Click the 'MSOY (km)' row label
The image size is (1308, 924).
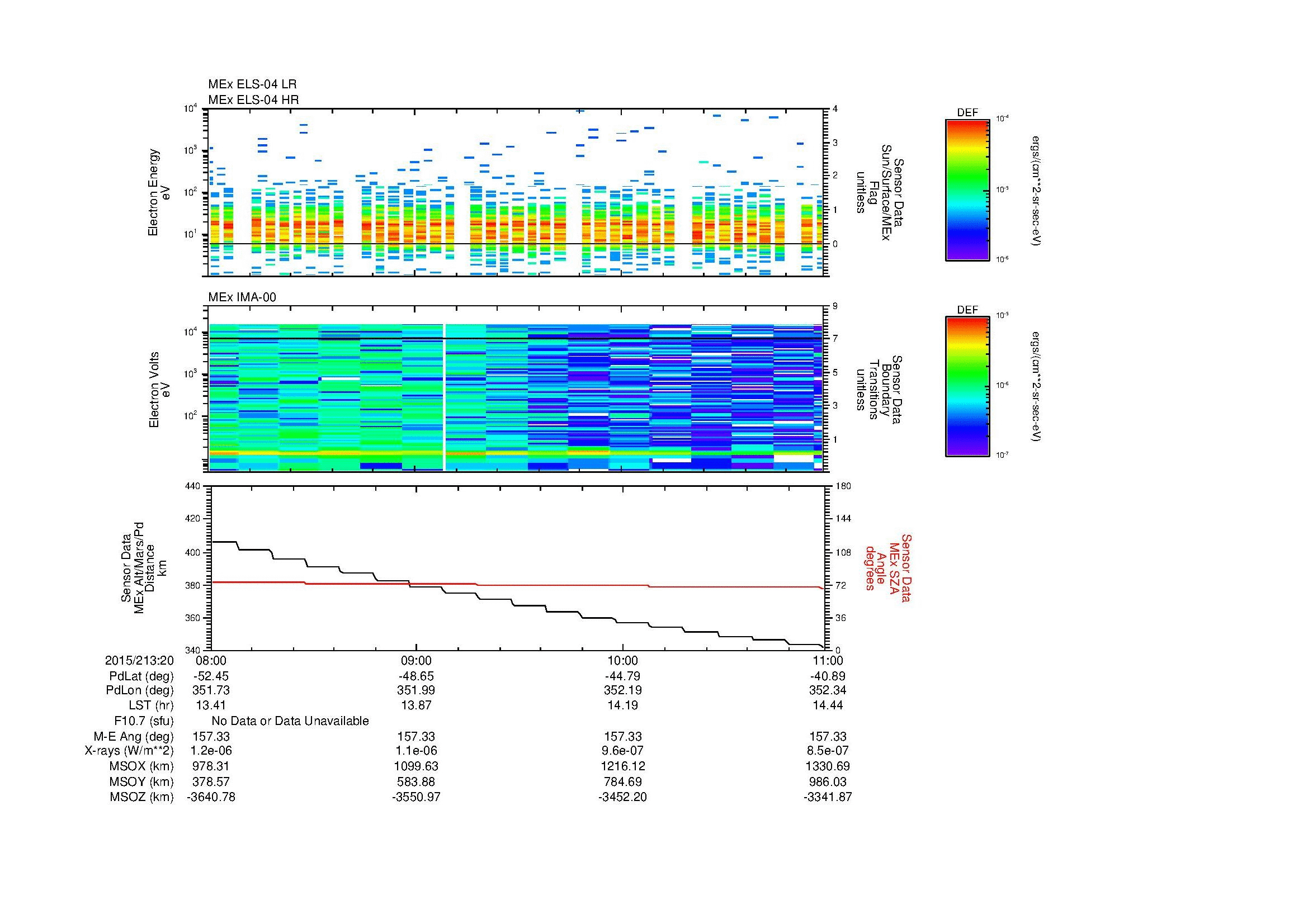[x=142, y=781]
